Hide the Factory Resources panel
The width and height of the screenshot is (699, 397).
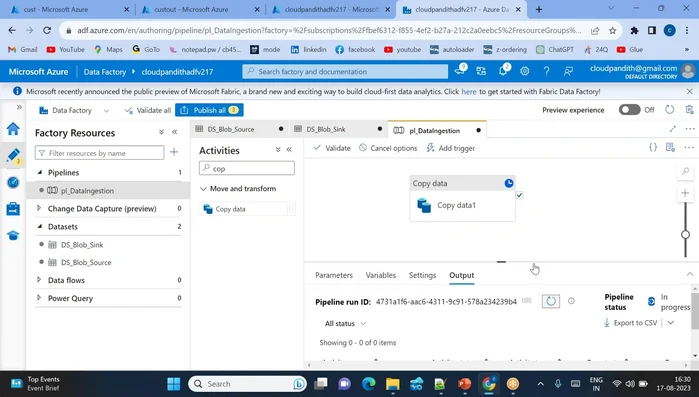pyautogui.click(x=175, y=132)
